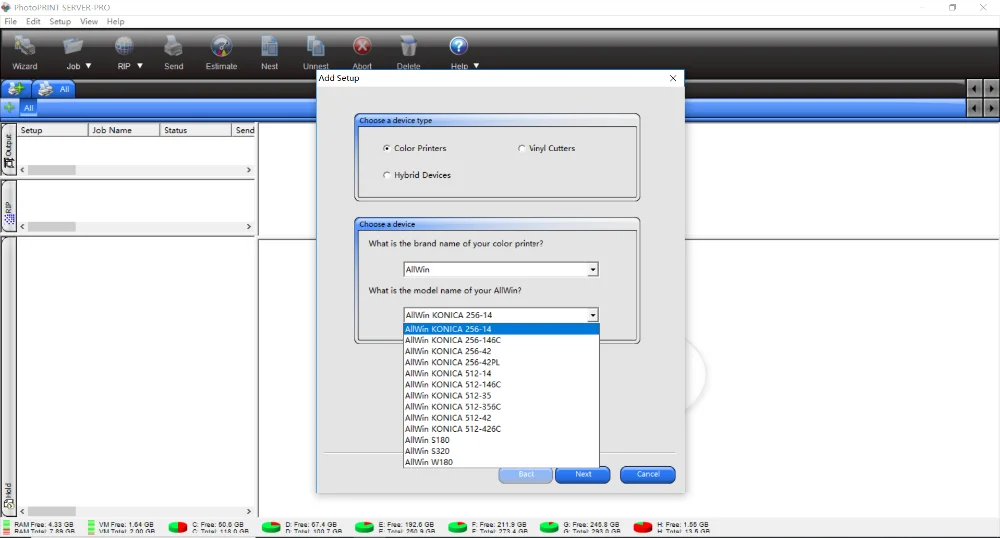Open the Help question mark icon
This screenshot has width=1000, height=538.
pyautogui.click(x=459, y=46)
